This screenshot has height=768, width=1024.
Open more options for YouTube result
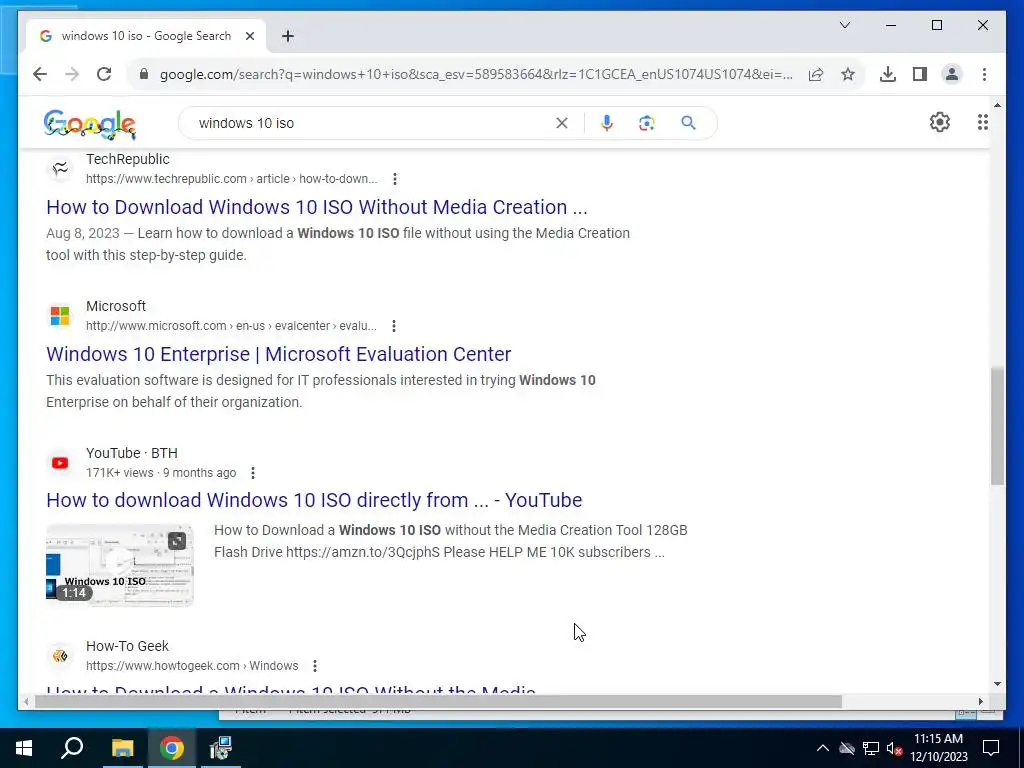[253, 473]
